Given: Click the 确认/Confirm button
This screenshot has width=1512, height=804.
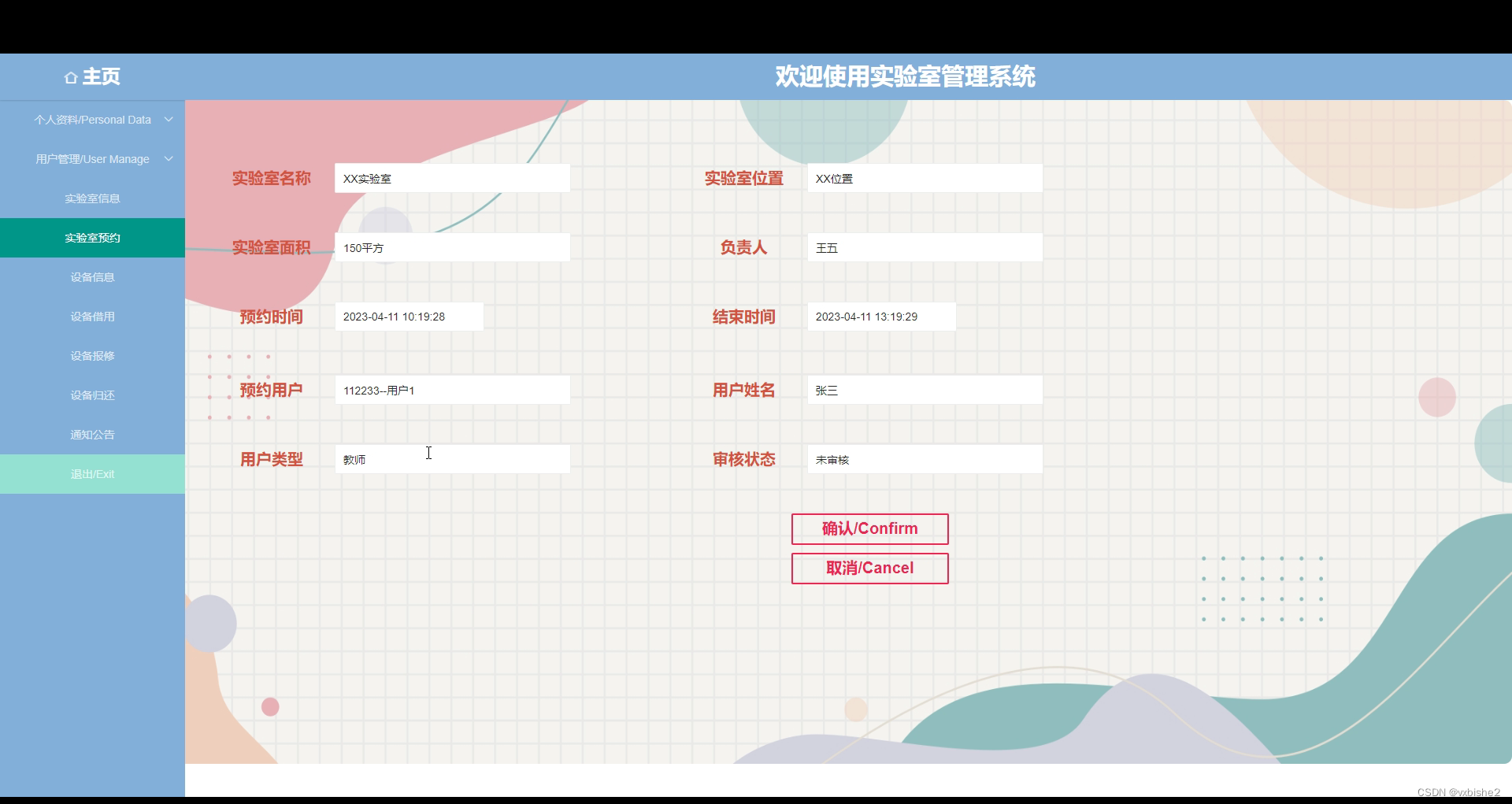Looking at the screenshot, I should 869,529.
